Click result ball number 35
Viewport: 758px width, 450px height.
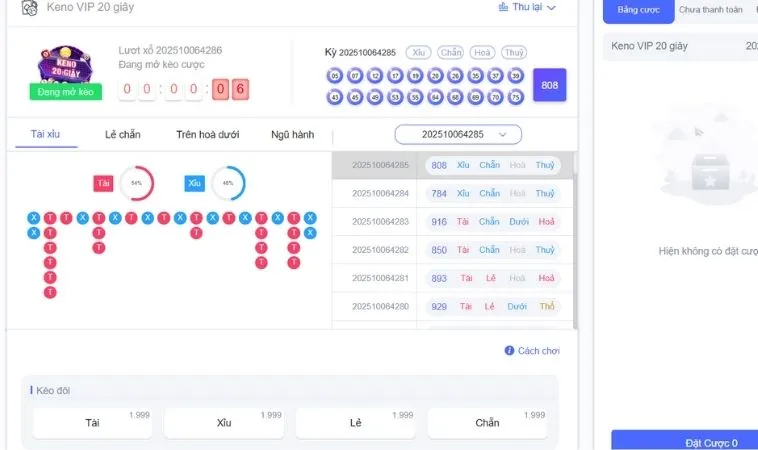click(x=476, y=76)
